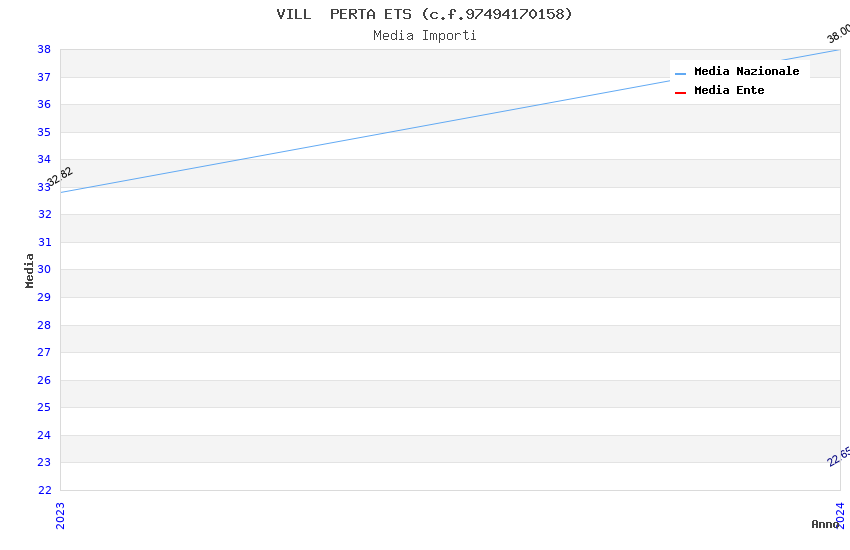Viewport: 850px width, 550px height.
Task: Click the 38 y-axis tick label
Action: coord(44,49)
